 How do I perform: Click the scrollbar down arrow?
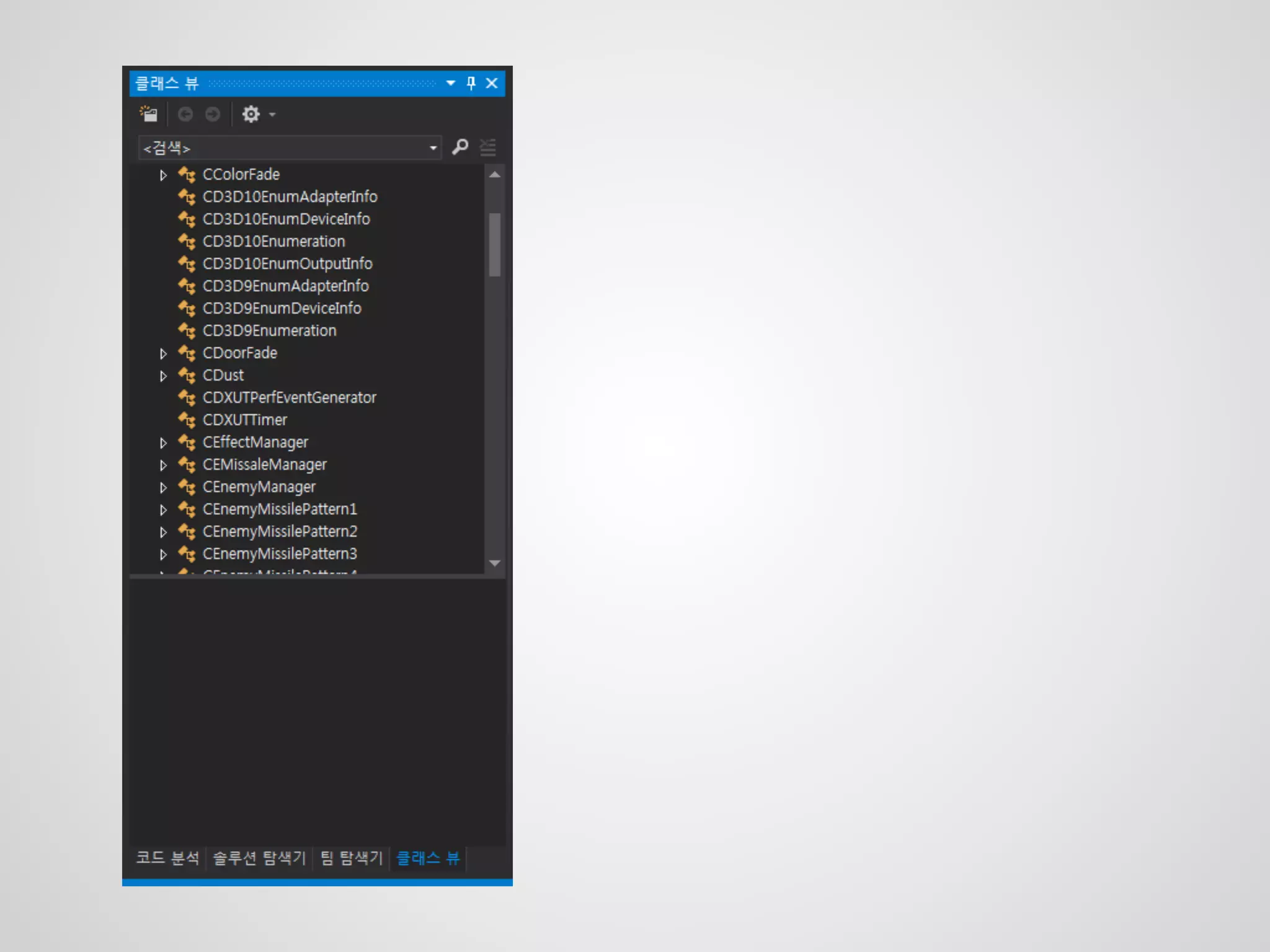tap(495, 563)
